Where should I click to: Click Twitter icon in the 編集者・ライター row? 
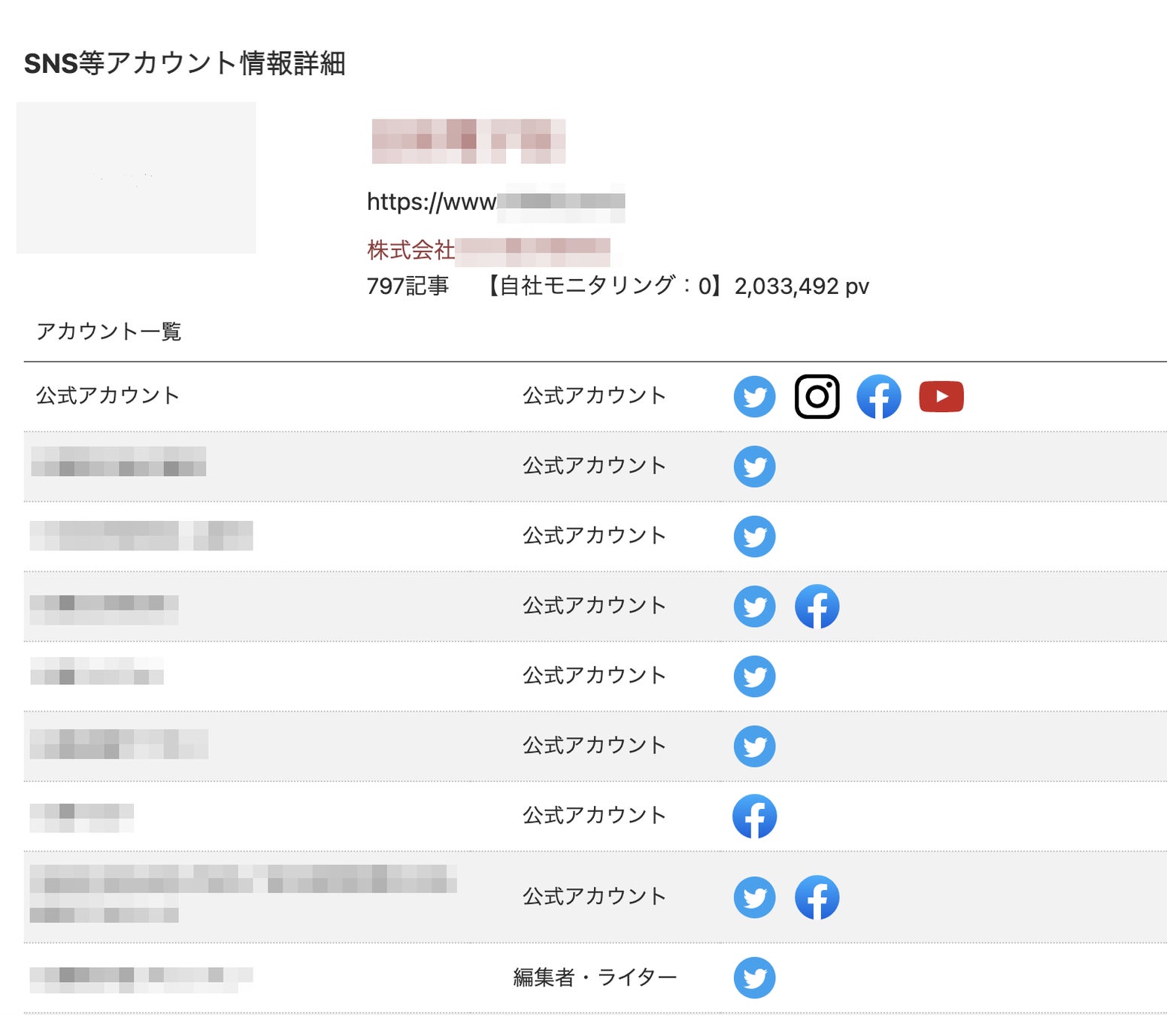point(754,977)
